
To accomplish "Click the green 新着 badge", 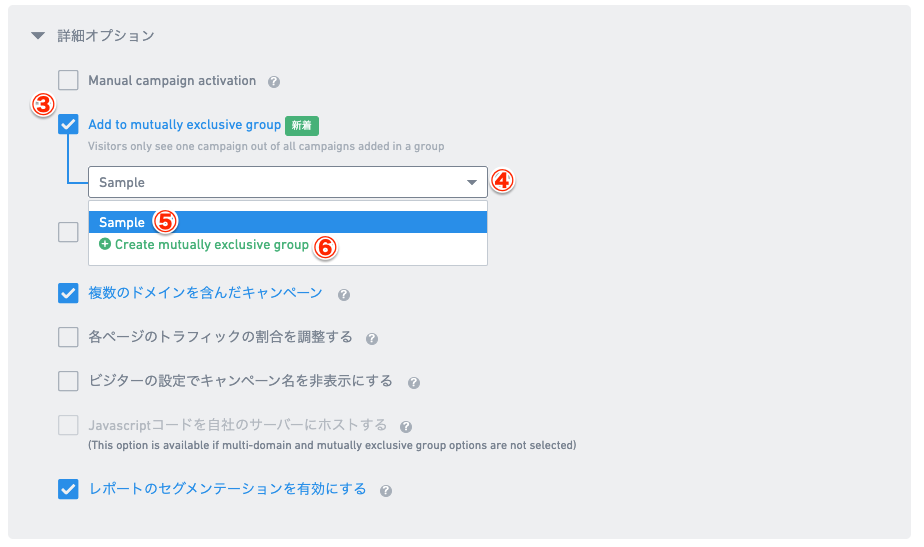I will pos(302,125).
